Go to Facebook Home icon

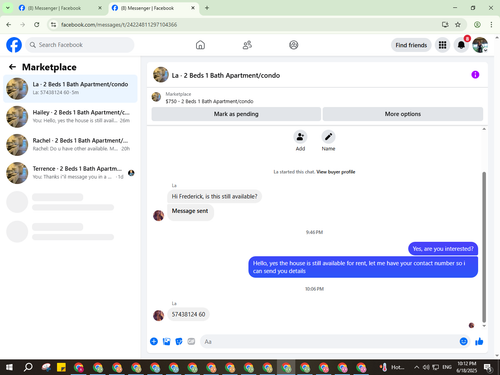(200, 45)
